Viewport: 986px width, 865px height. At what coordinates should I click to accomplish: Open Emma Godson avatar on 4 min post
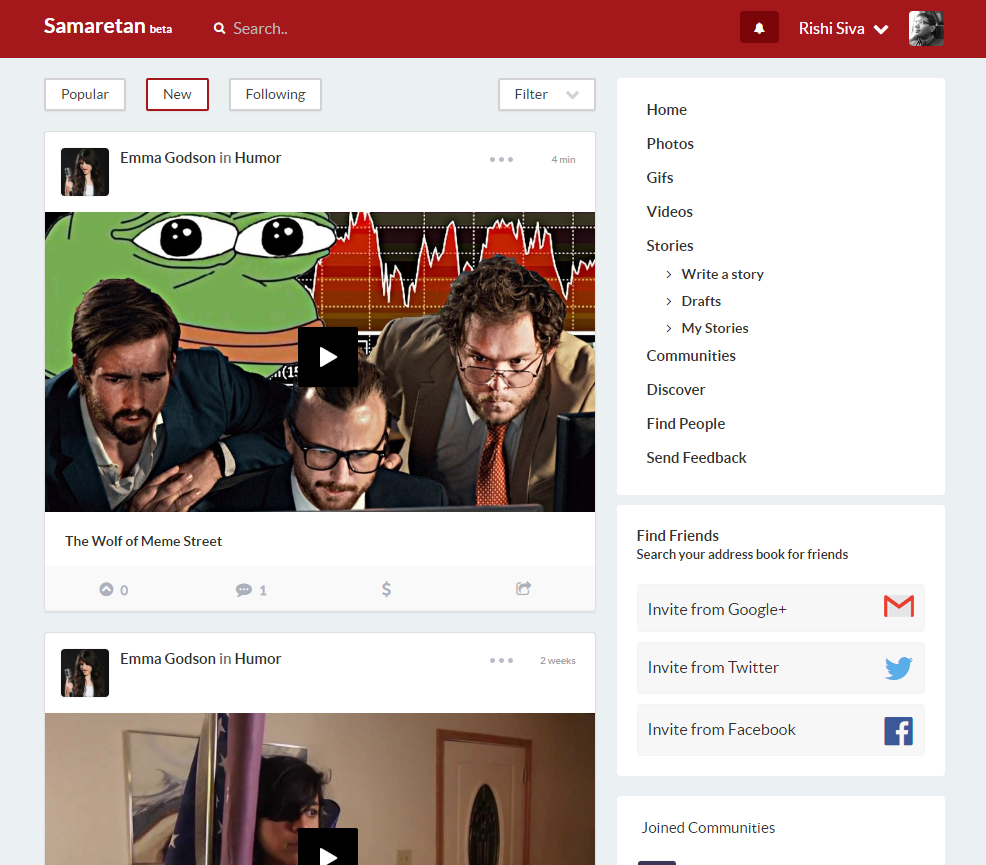(85, 172)
